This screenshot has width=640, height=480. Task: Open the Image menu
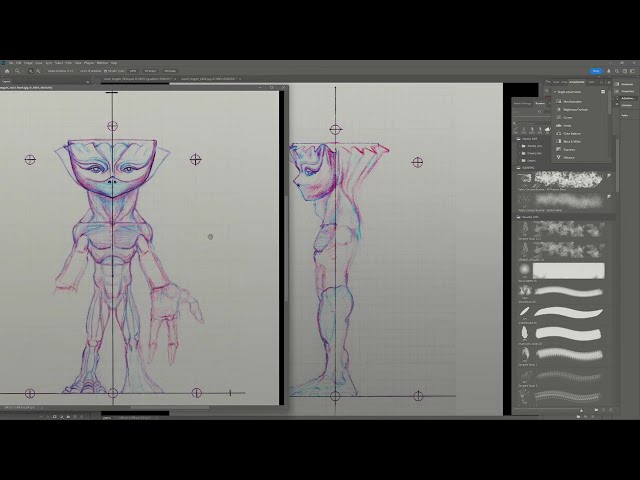tap(28, 63)
